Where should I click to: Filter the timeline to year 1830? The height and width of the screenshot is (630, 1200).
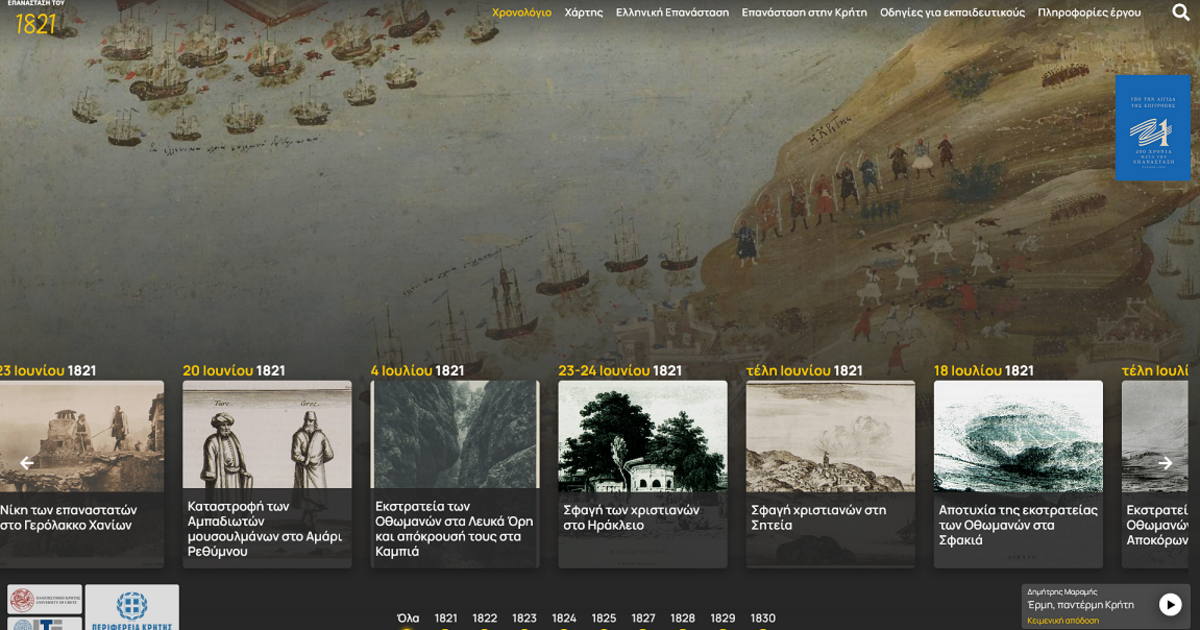(x=763, y=618)
